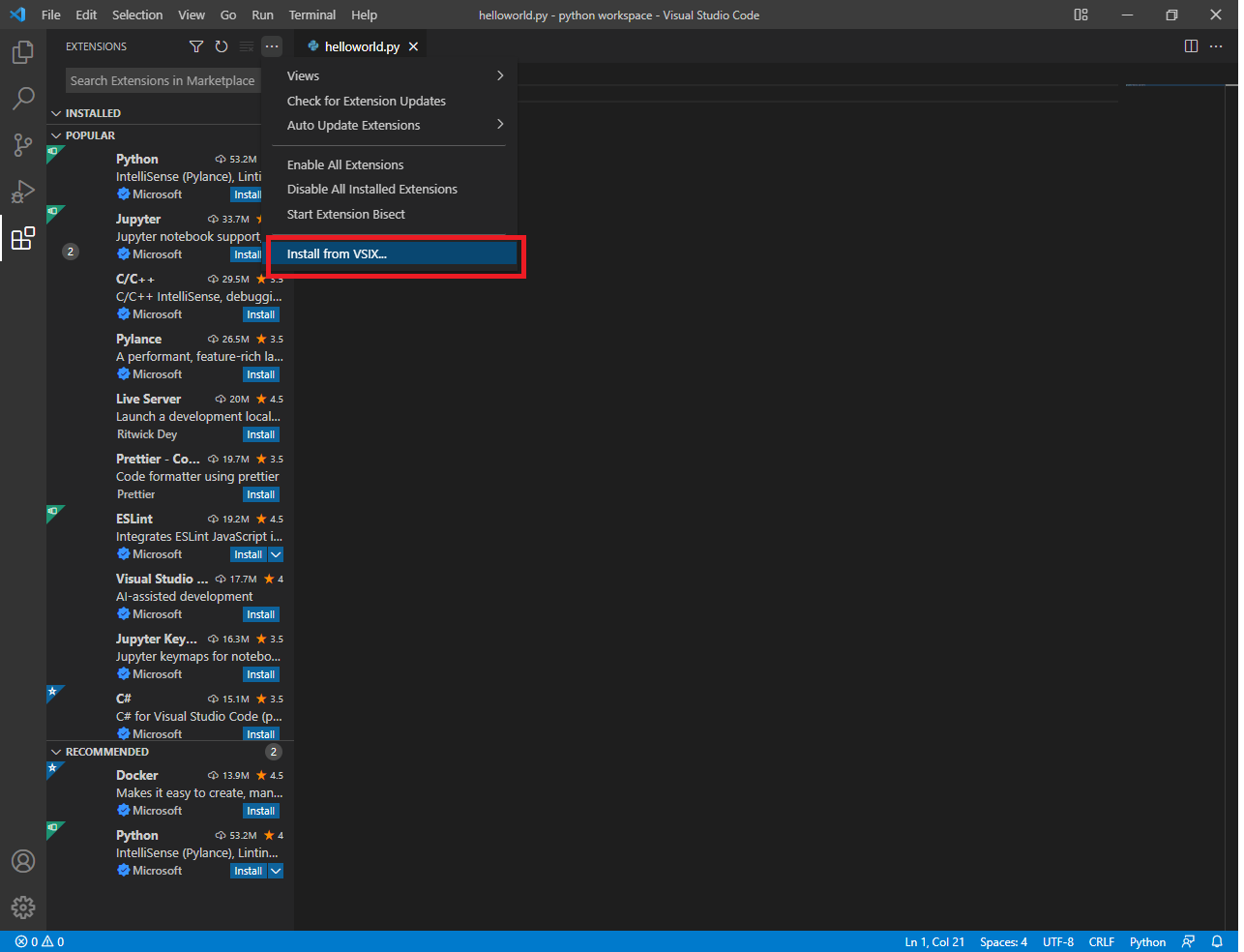Open the Help menu
1244x952 pixels.
[x=365, y=15]
